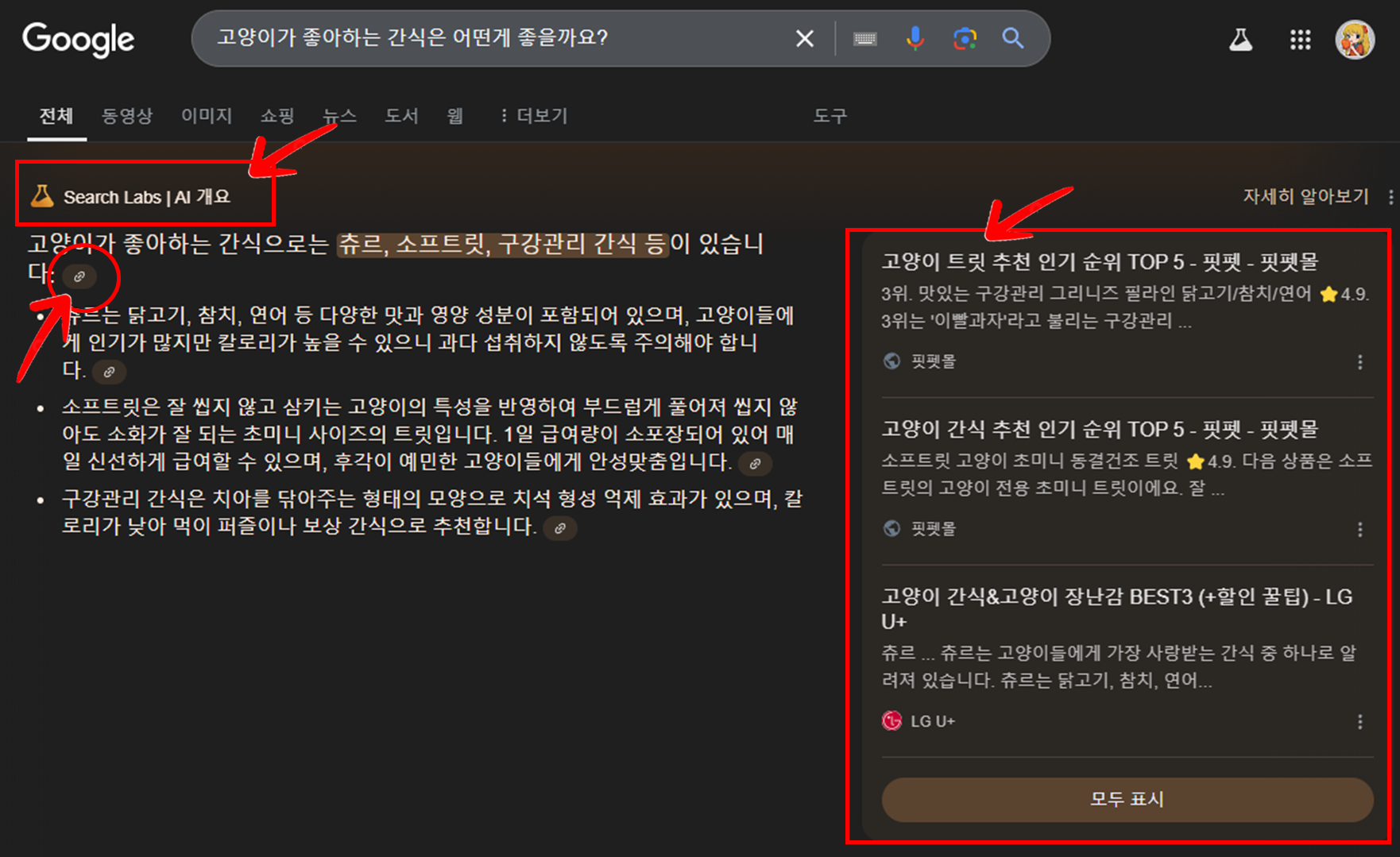Submit search with the magnifier icon

click(x=1013, y=38)
